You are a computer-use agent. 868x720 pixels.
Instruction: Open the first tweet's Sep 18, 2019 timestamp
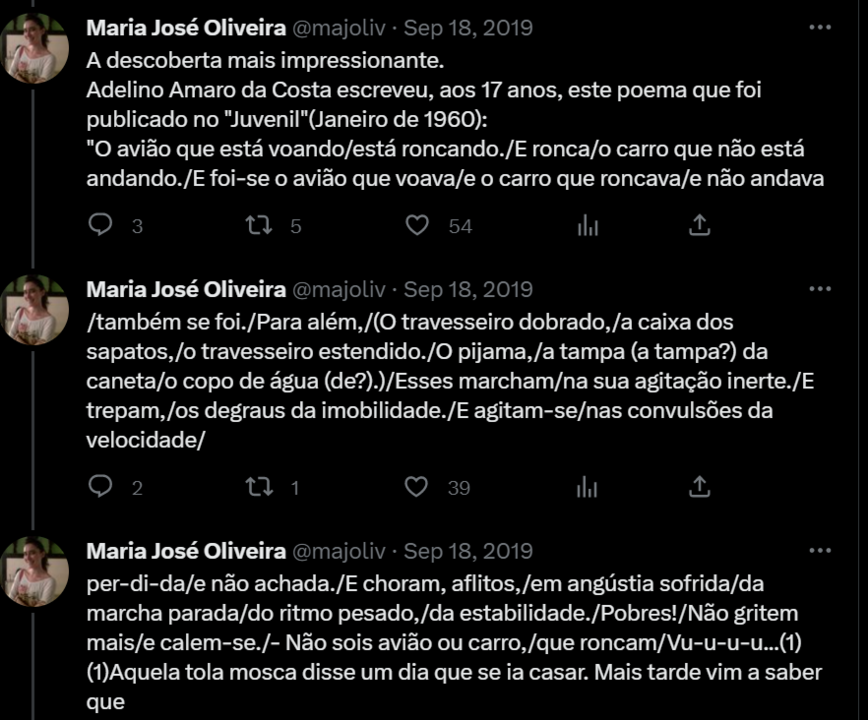click(468, 28)
